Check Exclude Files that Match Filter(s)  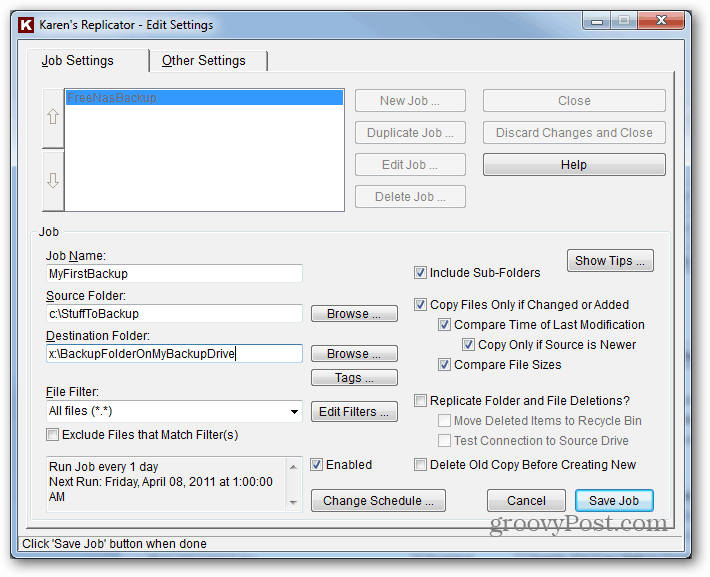53,435
